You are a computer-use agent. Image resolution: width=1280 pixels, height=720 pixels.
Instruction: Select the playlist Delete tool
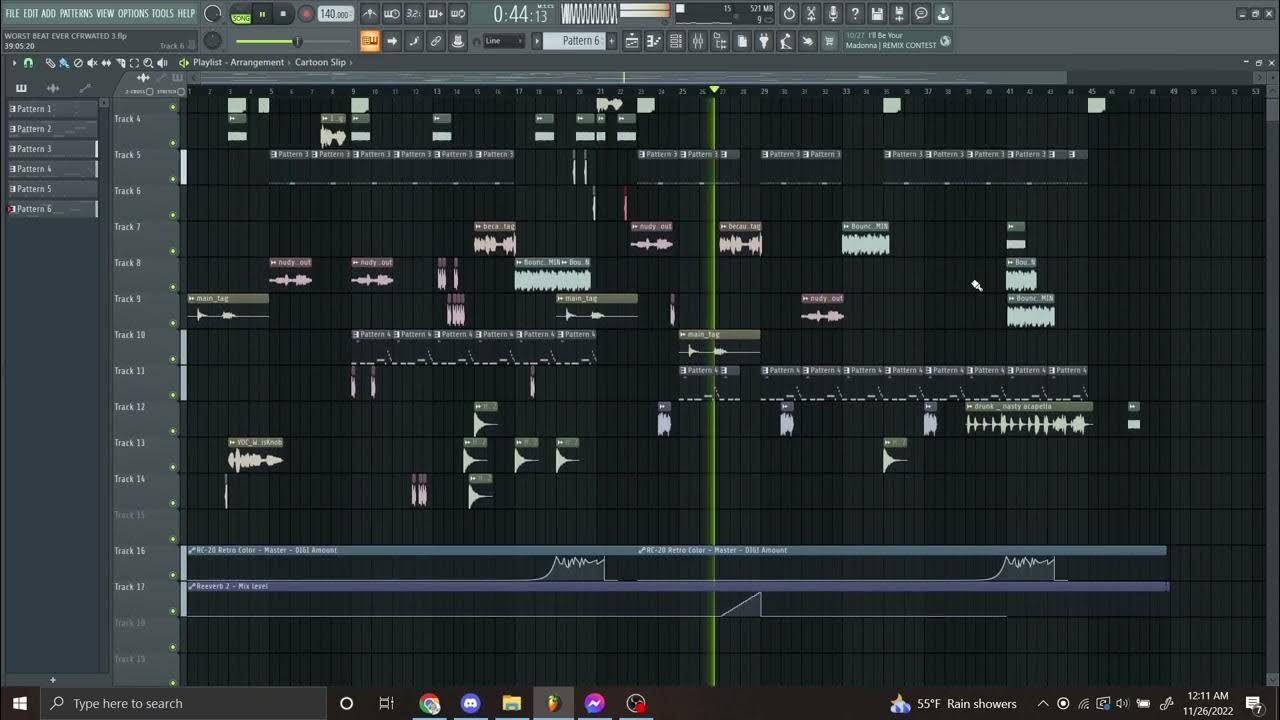tap(78, 63)
